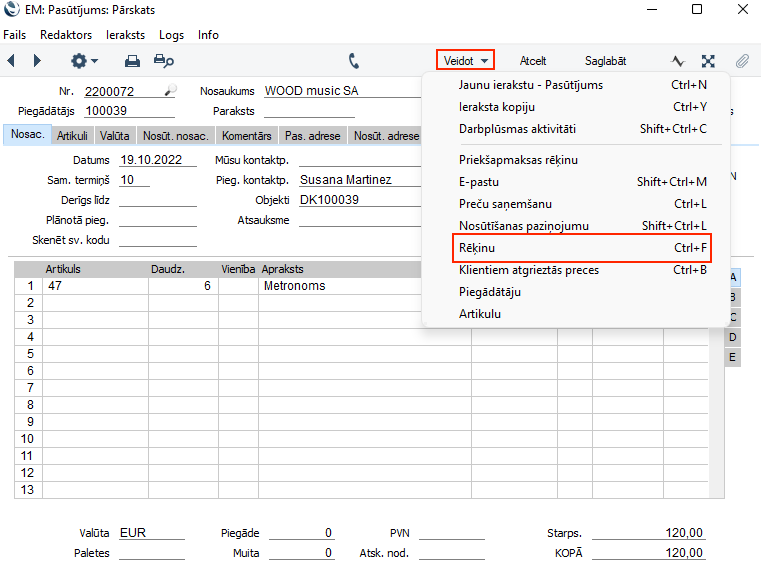Go to previous record arrow
This screenshot has width=761, height=573.
pos(11,61)
